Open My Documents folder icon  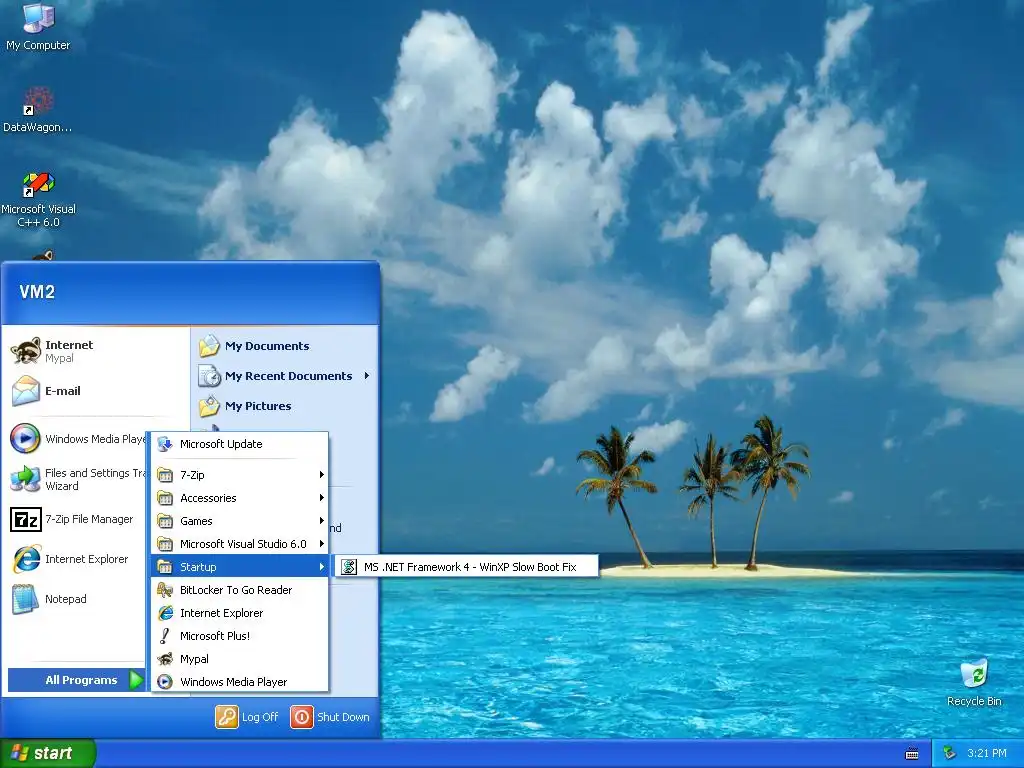(209, 345)
